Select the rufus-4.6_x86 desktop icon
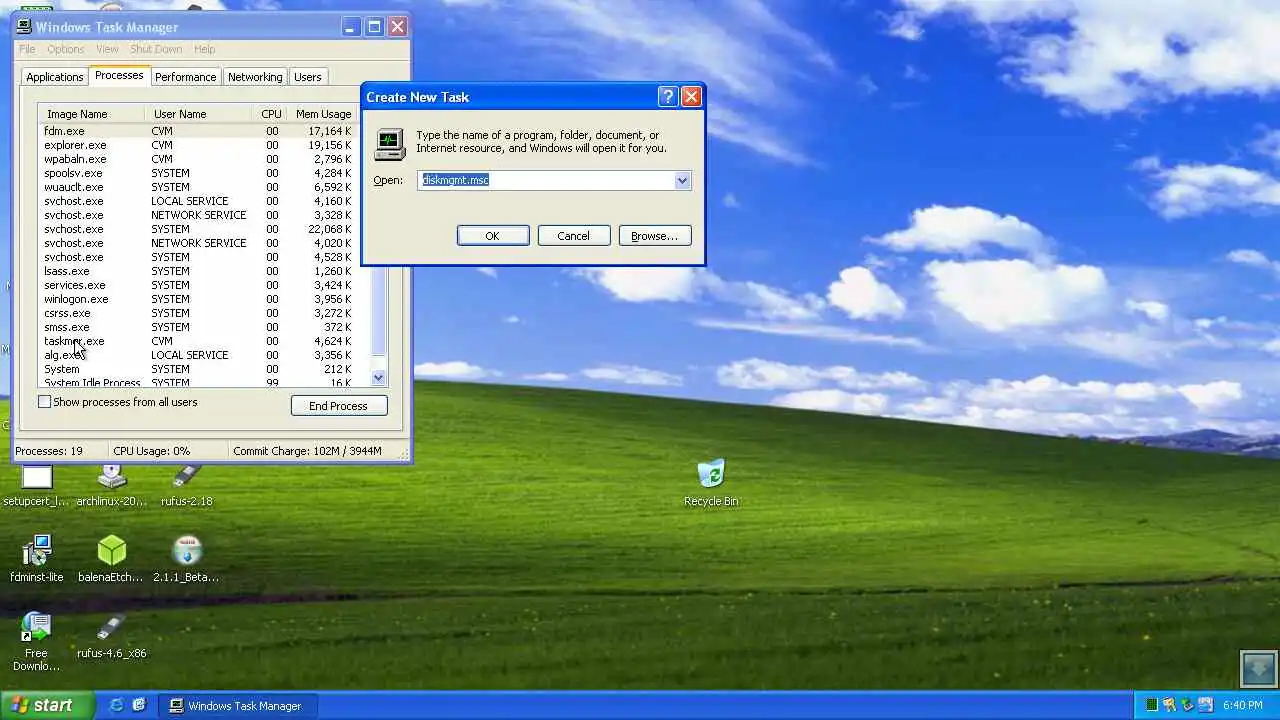This screenshot has width=1280, height=720. click(112, 636)
